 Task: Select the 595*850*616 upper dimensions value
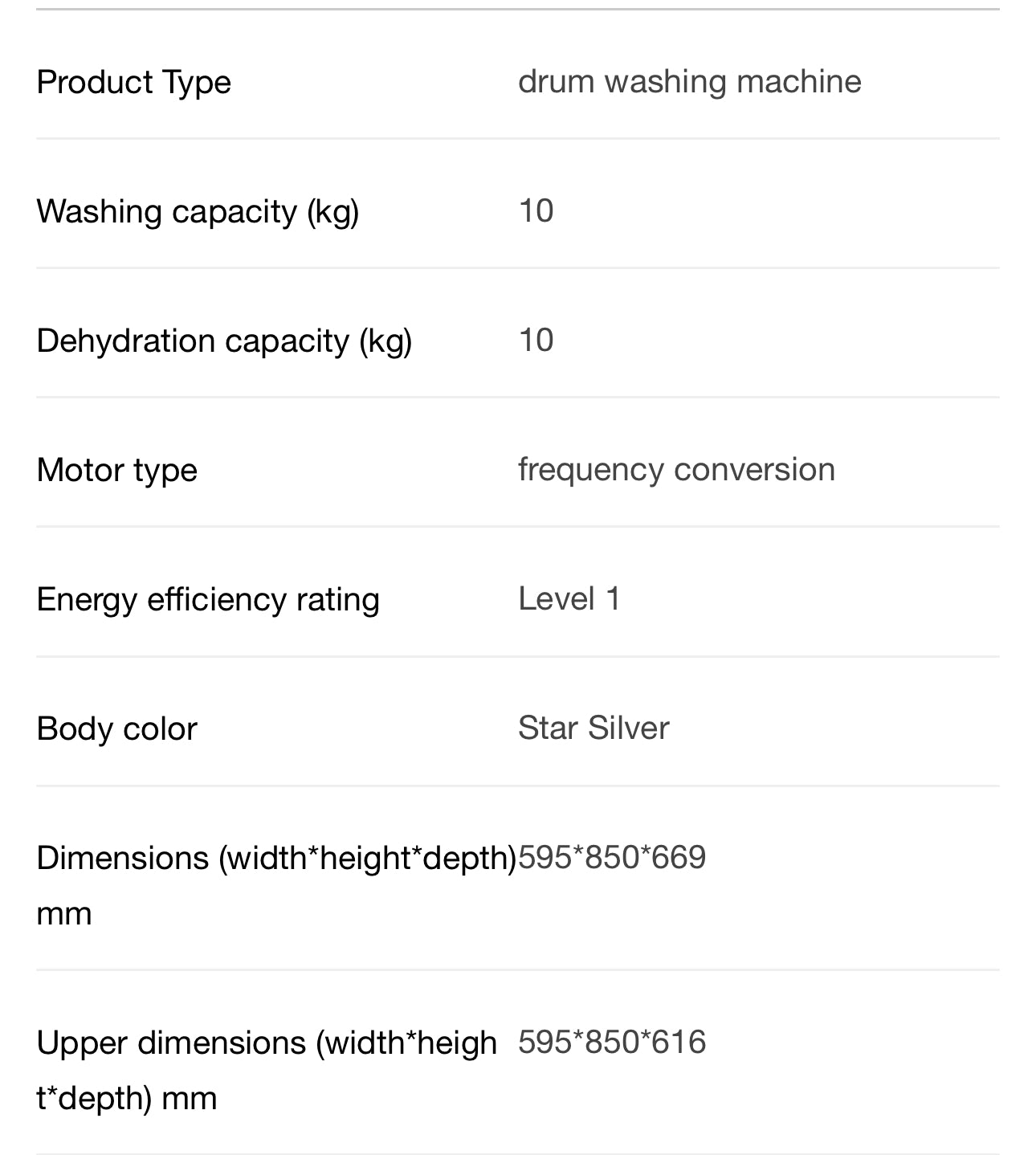coord(612,1042)
